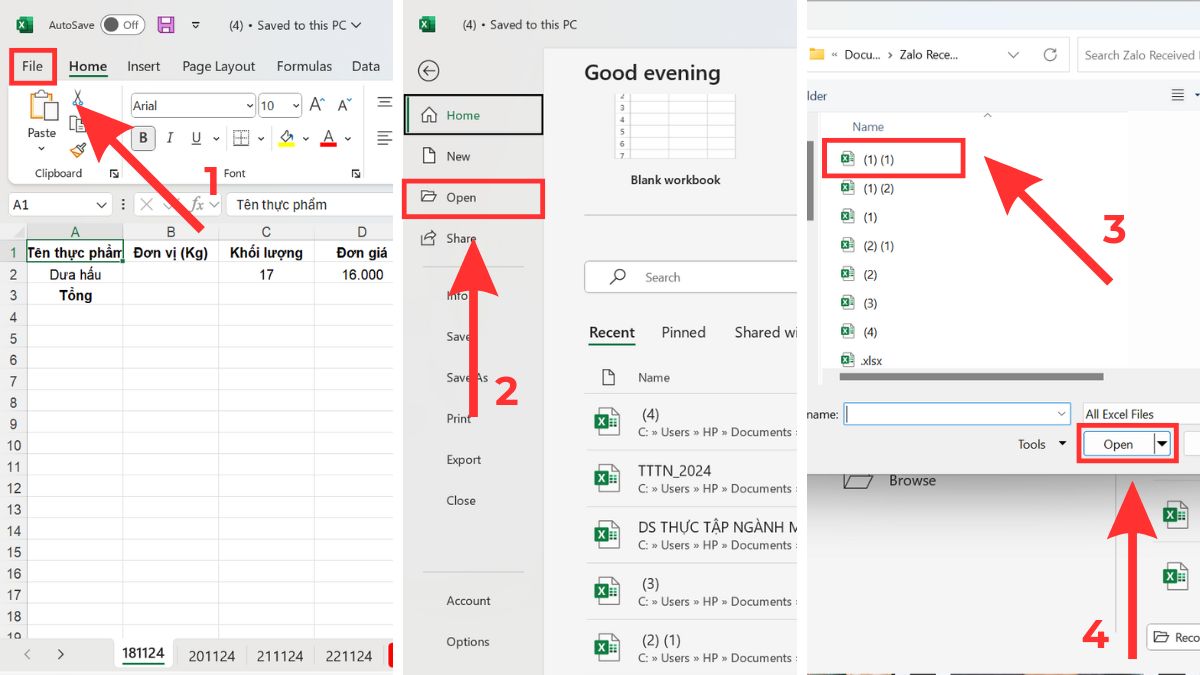The width and height of the screenshot is (1200, 675).
Task: Switch to the 201124 sheet tab
Action: (212, 656)
